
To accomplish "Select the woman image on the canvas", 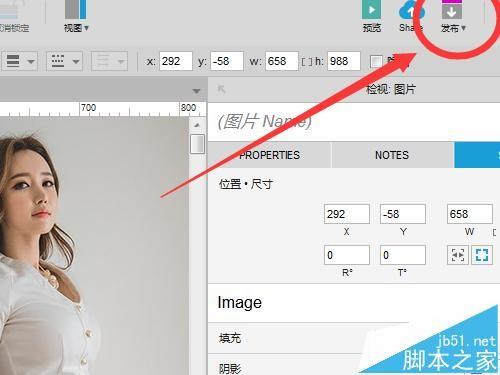I will pyautogui.click(x=94, y=246).
